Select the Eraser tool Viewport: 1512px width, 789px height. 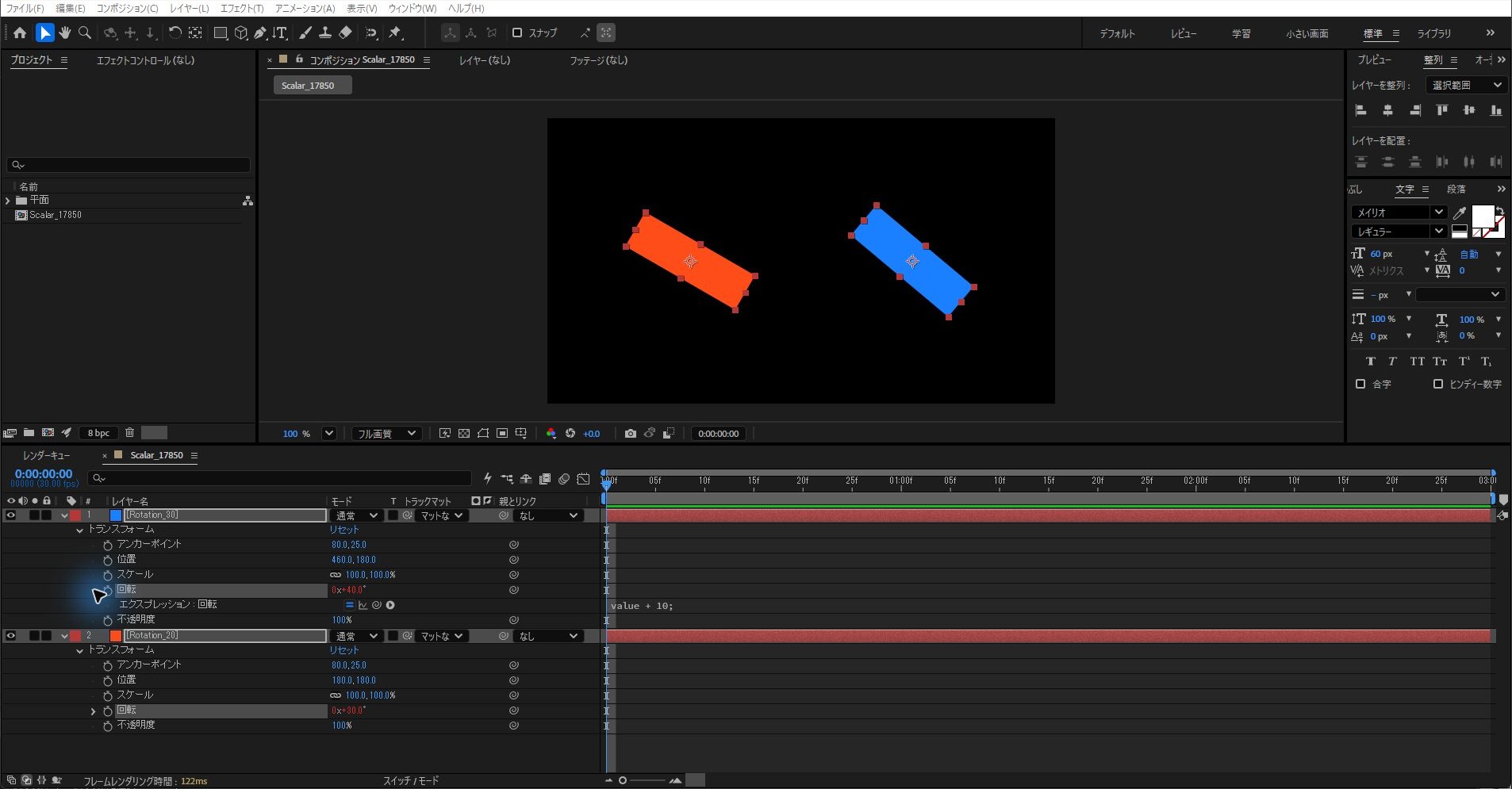tap(345, 33)
